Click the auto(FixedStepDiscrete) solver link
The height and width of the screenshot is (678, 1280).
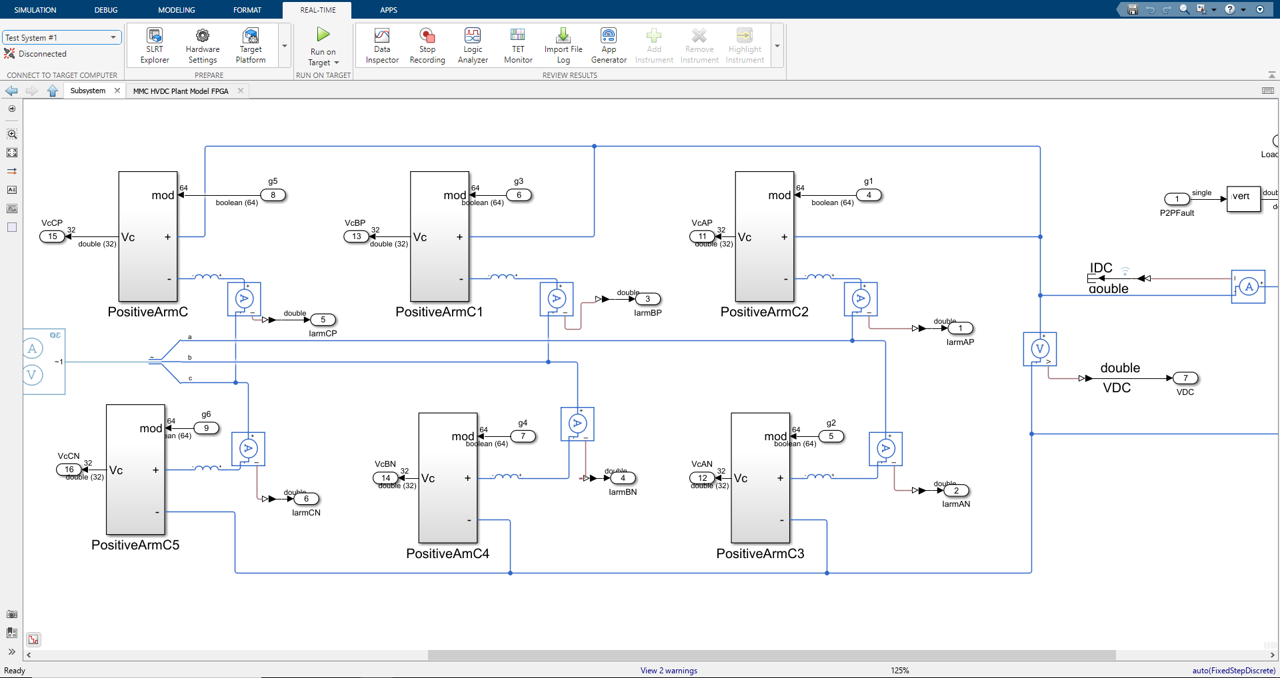point(1234,670)
